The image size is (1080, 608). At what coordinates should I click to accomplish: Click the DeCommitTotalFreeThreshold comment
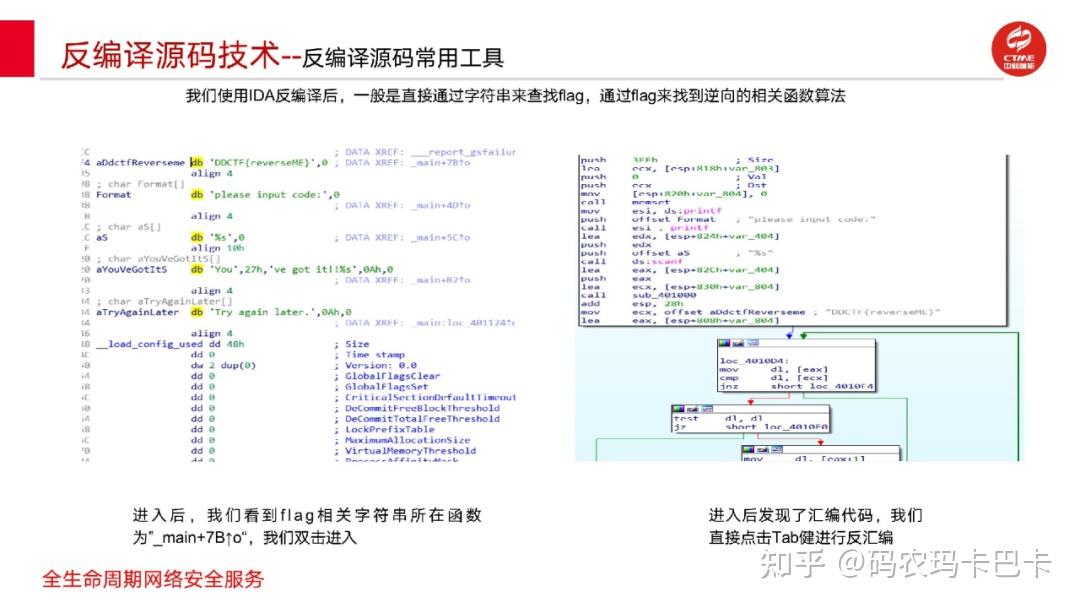pyautogui.click(x=422, y=419)
